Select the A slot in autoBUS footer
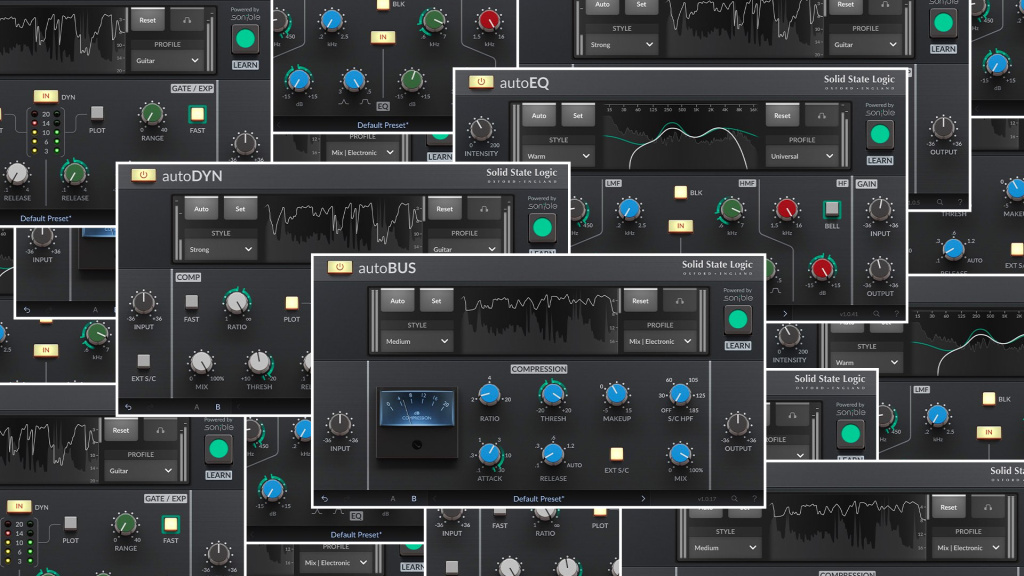 (392, 499)
